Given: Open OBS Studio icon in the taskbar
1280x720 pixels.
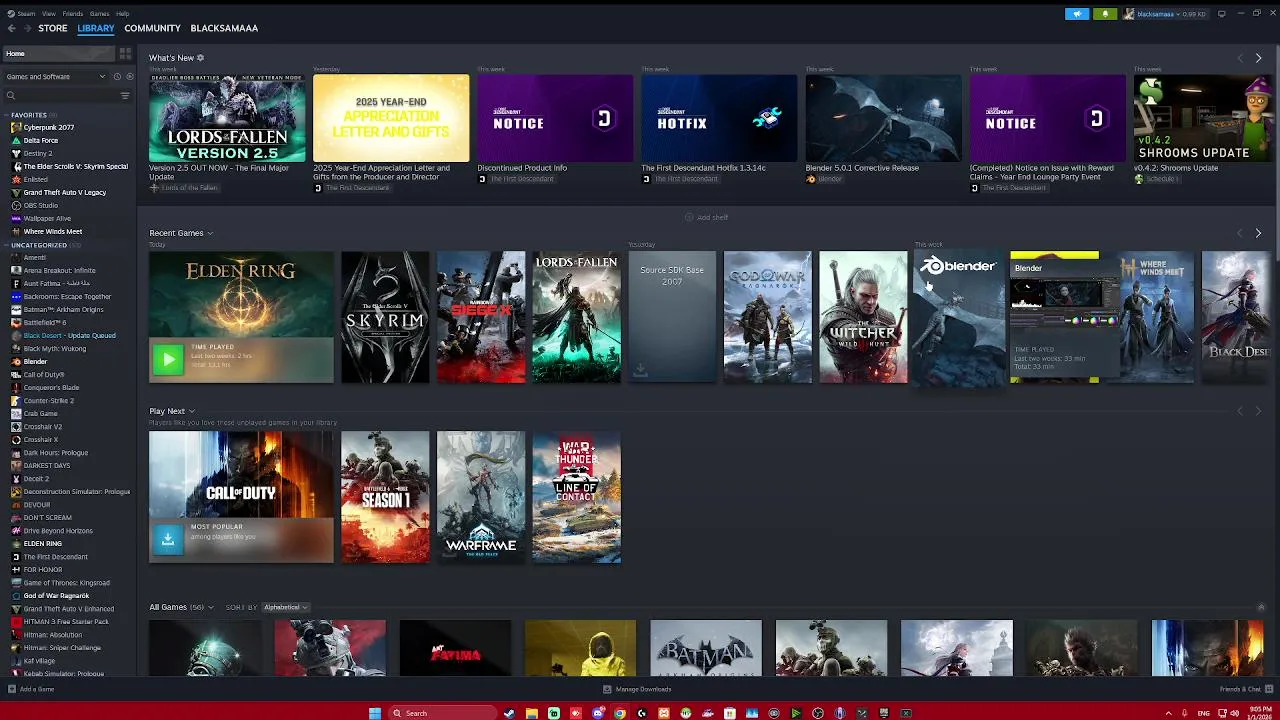Looking at the screenshot, I should (818, 713).
